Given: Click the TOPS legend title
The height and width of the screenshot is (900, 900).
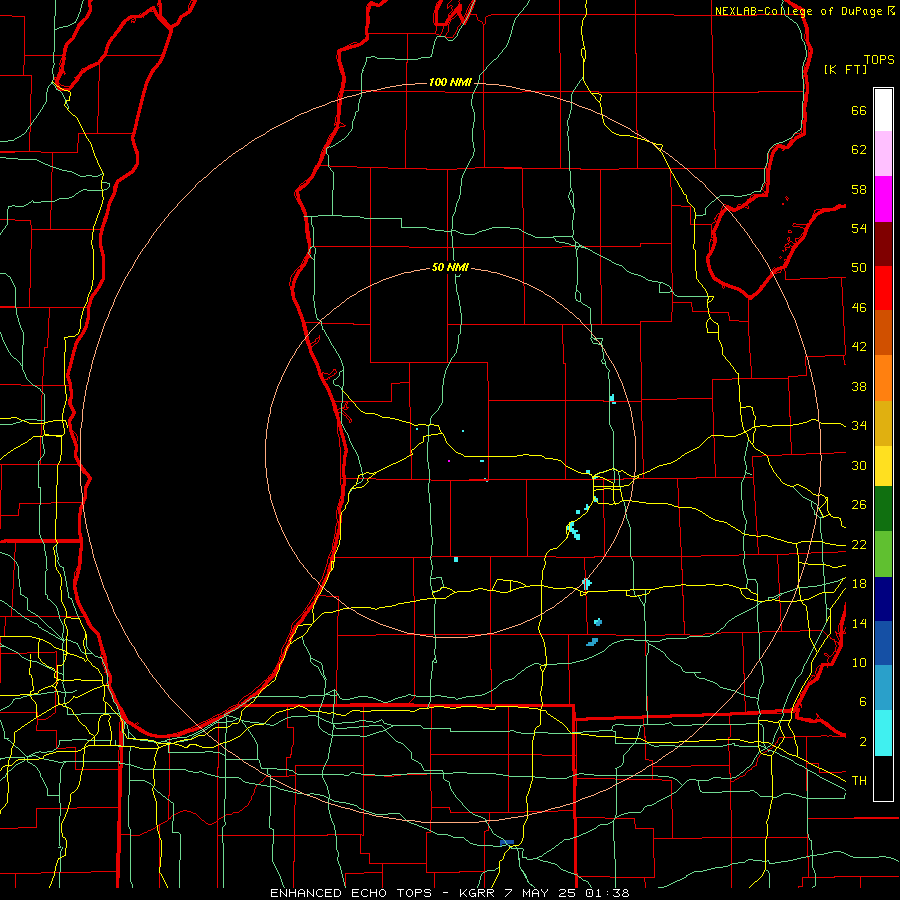Looking at the screenshot, I should click(879, 59).
